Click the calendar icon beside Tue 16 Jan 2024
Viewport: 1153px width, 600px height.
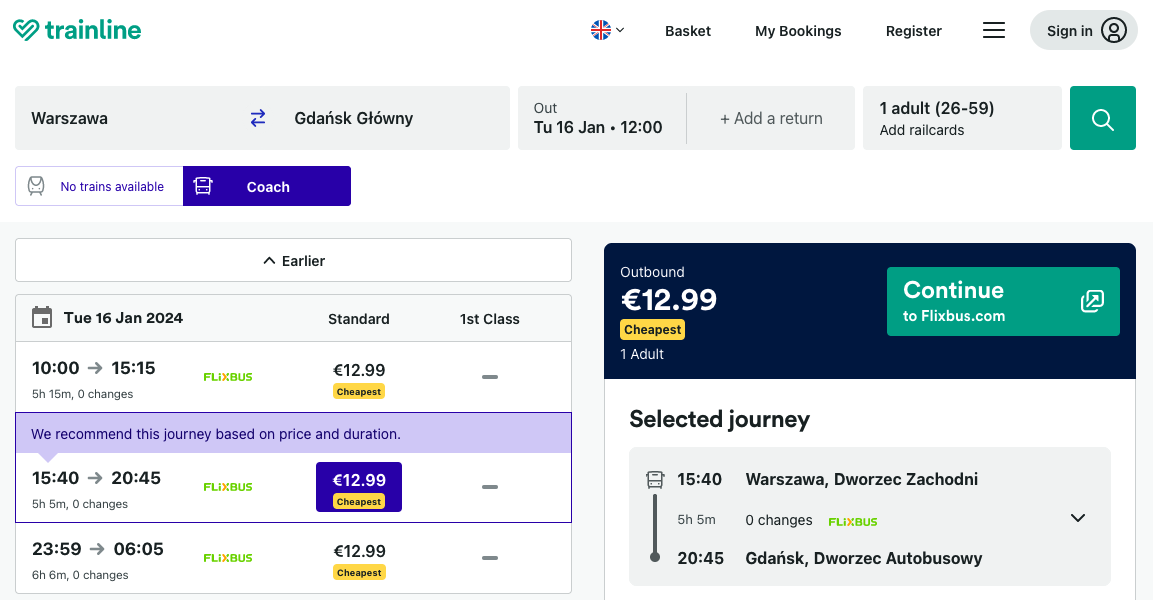42,318
